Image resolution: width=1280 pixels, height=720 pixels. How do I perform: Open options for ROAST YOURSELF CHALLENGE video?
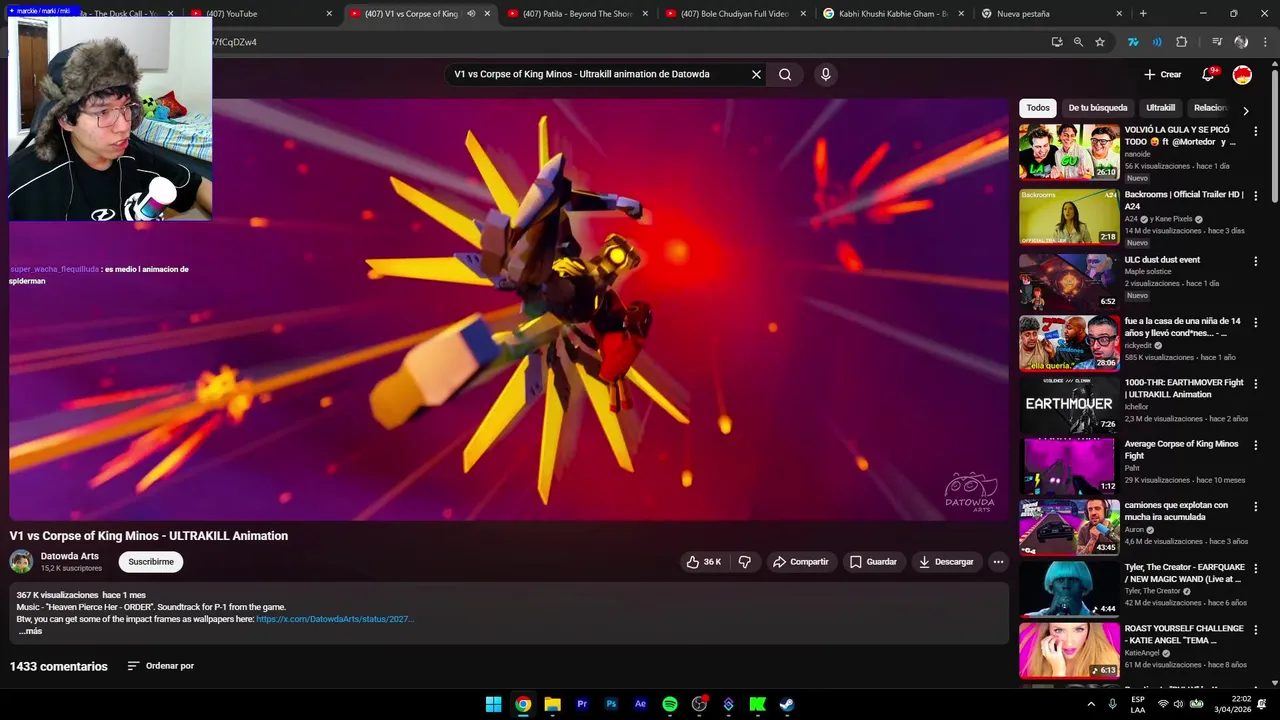1256,630
